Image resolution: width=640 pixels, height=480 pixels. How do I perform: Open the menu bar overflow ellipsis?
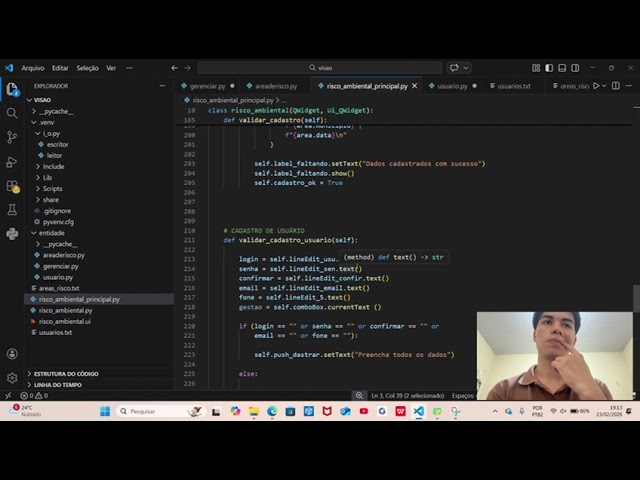coord(129,68)
